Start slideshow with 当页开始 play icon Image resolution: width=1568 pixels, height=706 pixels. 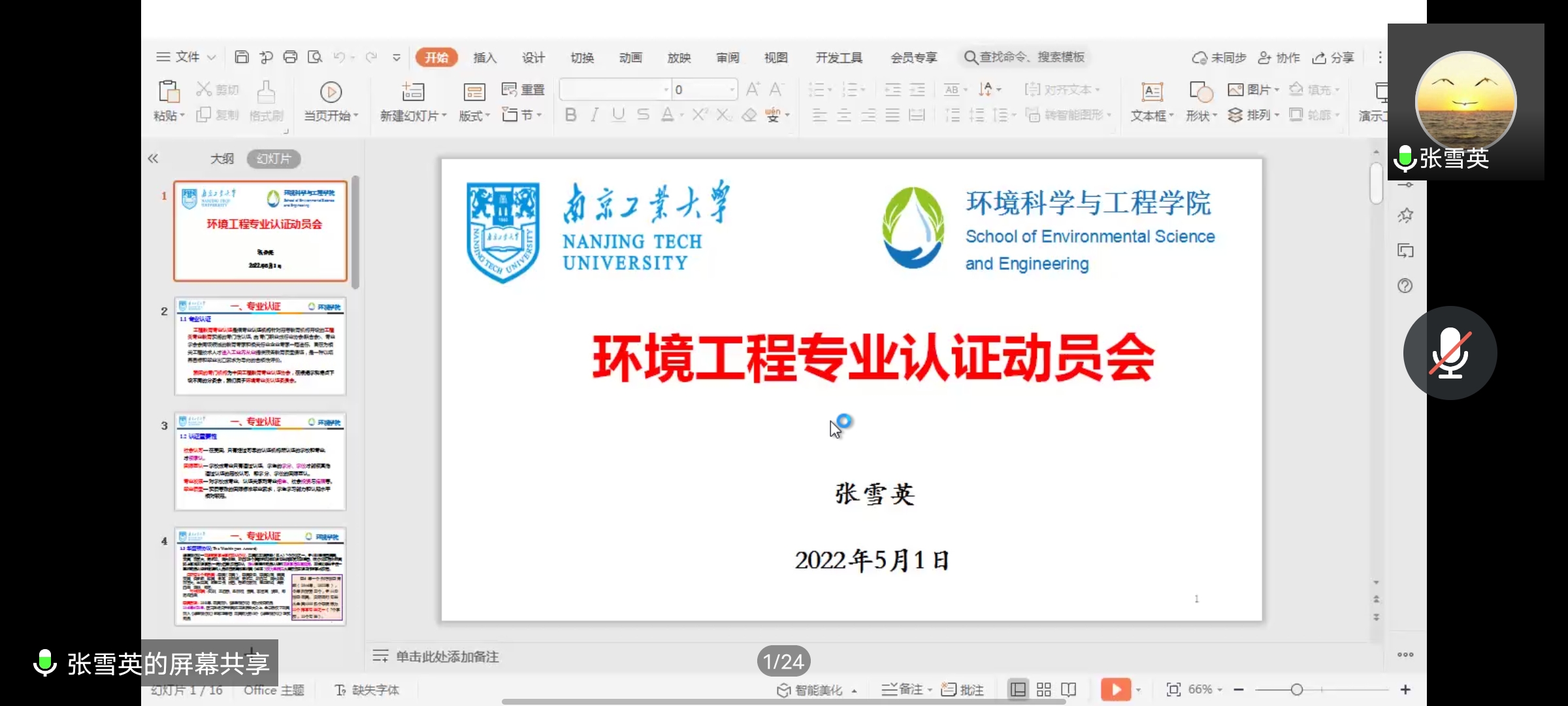click(x=331, y=92)
